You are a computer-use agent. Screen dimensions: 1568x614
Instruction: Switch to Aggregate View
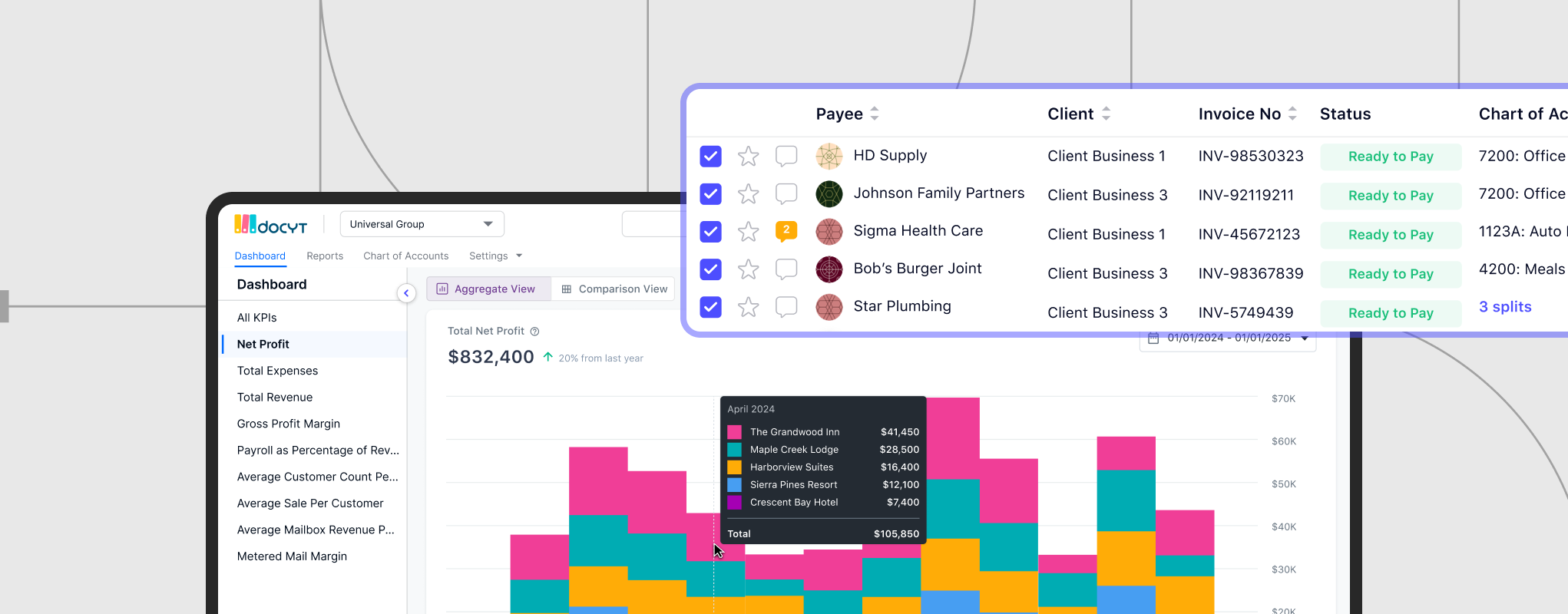click(x=488, y=289)
